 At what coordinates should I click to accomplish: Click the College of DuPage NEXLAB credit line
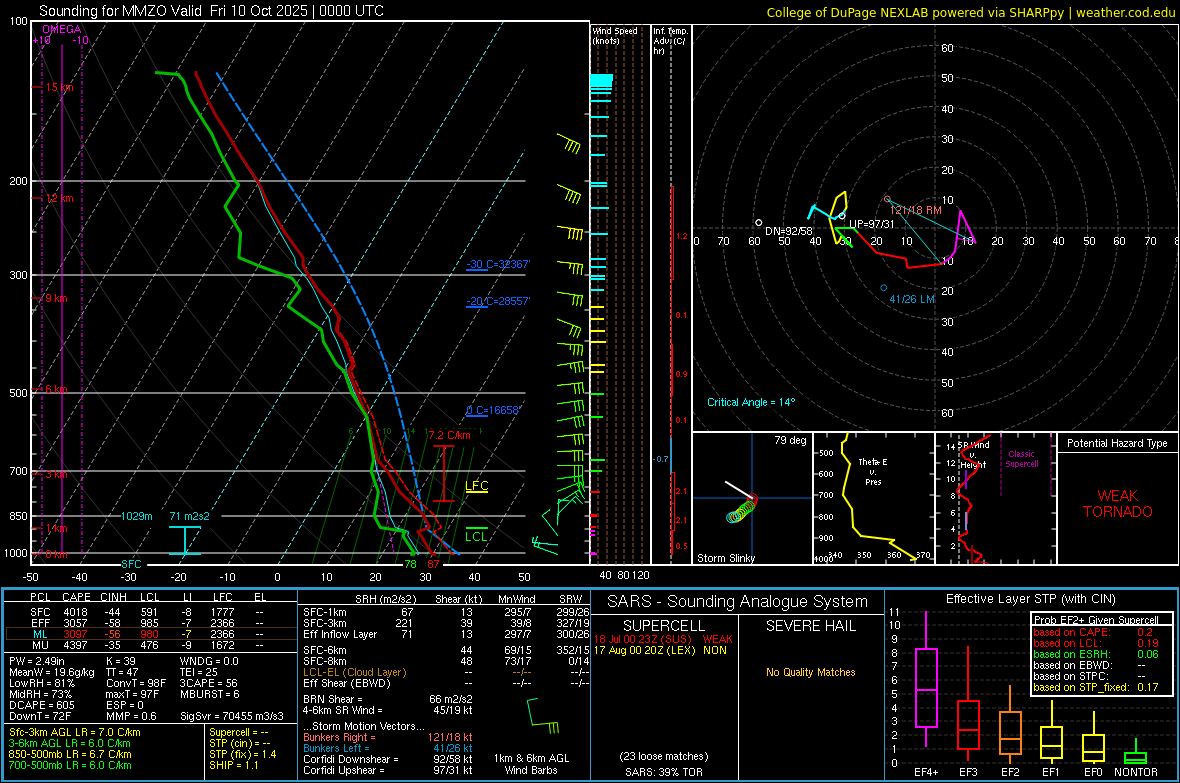click(971, 12)
